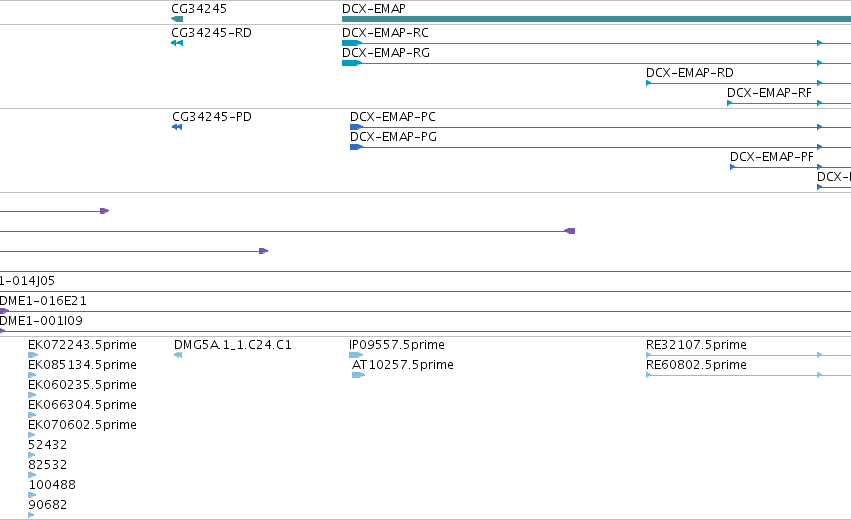Select the EK070602.5prime EST label
This screenshot has width=851, height=520.
82,425
